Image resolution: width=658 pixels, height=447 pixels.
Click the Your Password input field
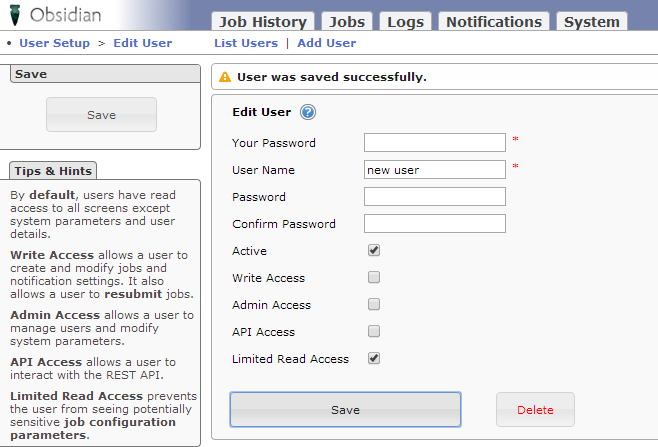click(434, 142)
